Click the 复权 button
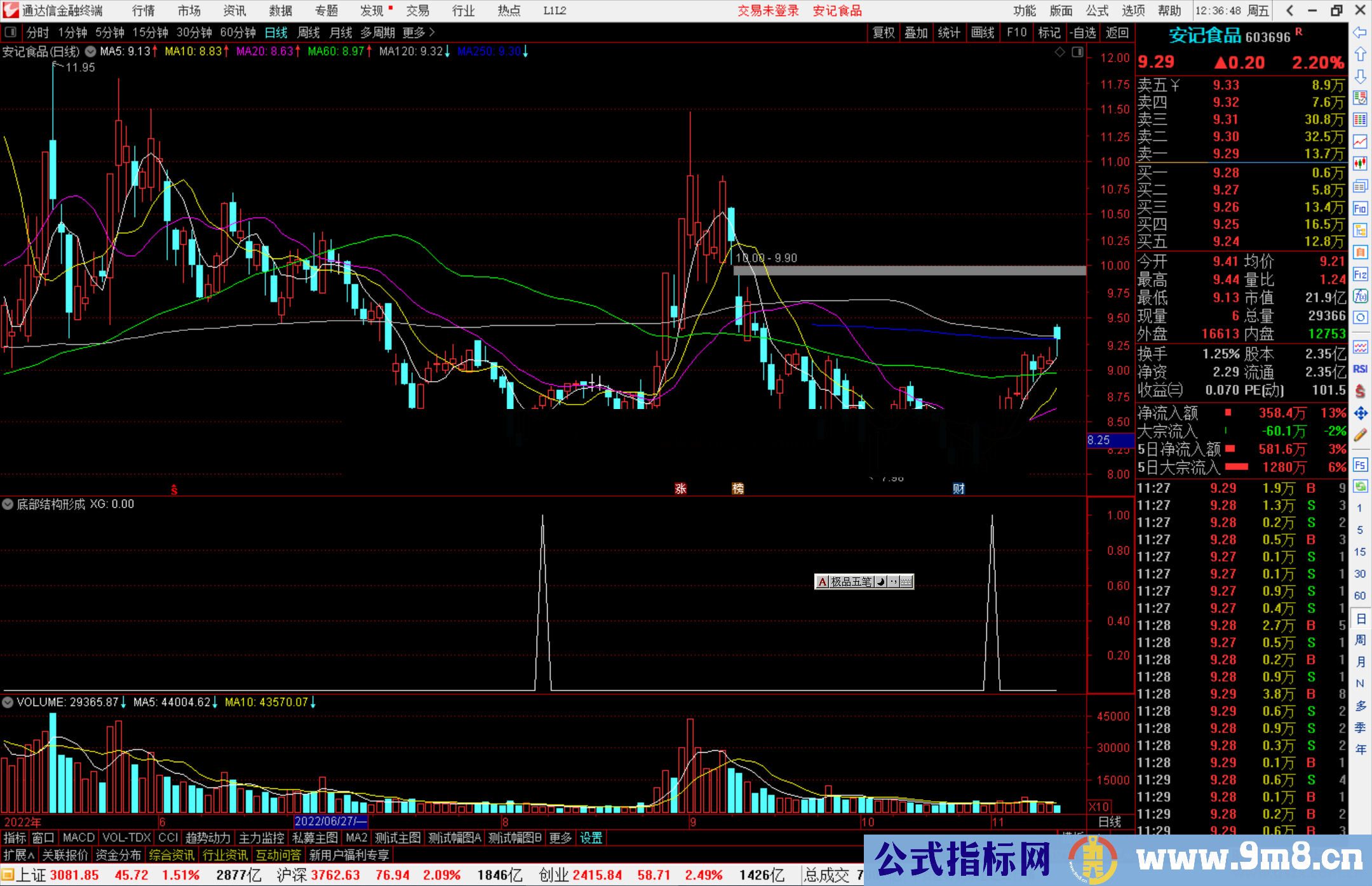The height and width of the screenshot is (886, 1372). (883, 32)
